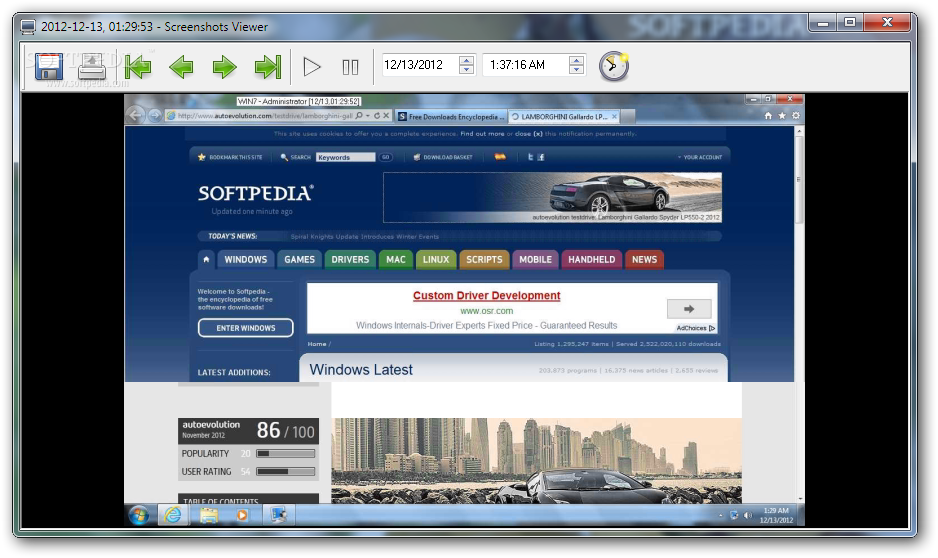
Task: Click the 86 / 100 autoevolution score
Action: point(285,431)
